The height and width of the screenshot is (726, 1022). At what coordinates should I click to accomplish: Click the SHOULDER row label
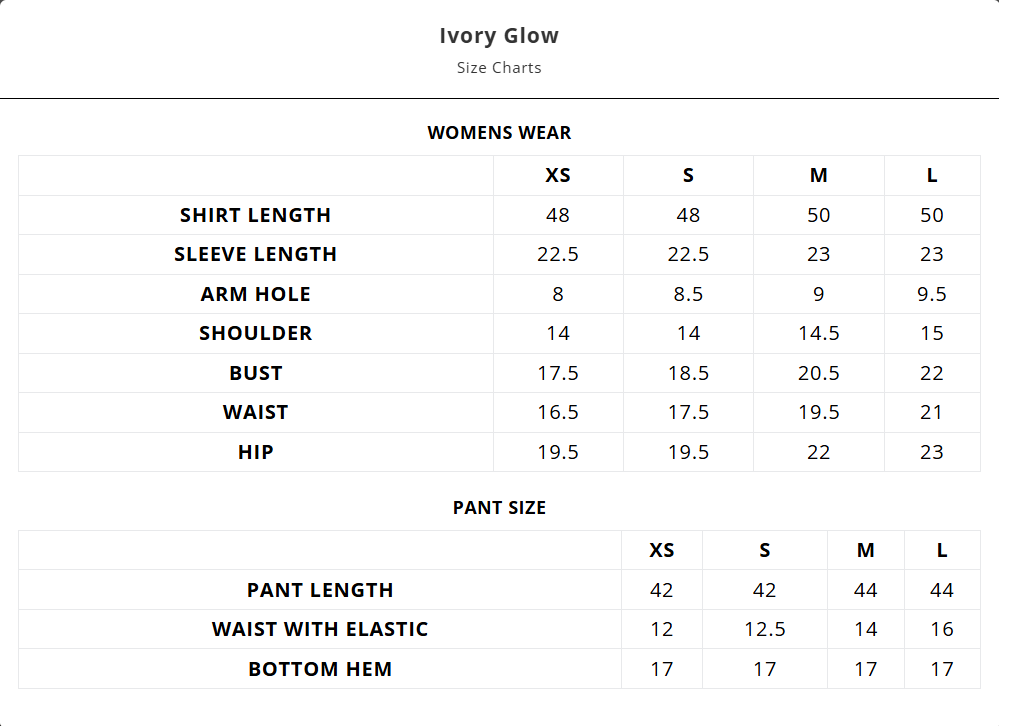[x=255, y=333]
